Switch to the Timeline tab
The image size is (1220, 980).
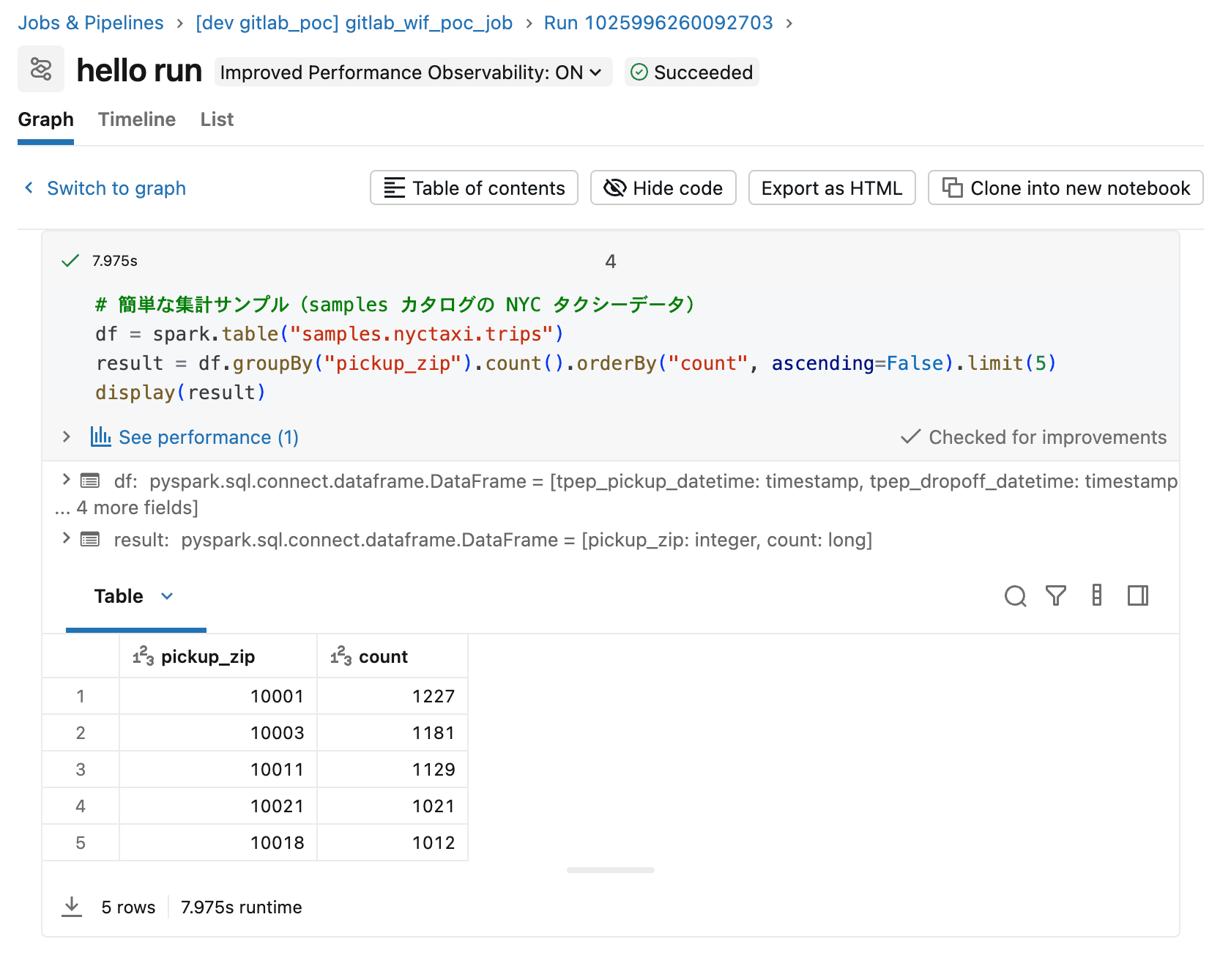(x=137, y=119)
